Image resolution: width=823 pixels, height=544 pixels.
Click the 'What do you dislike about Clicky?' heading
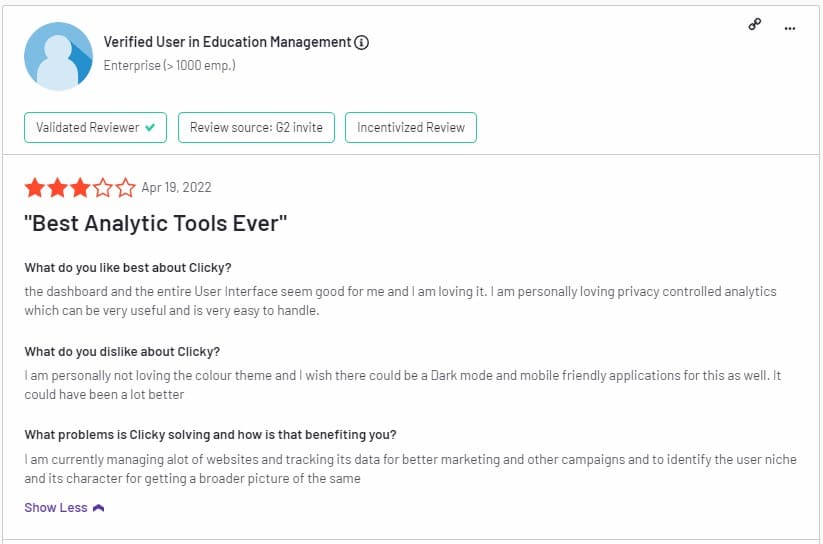(122, 352)
